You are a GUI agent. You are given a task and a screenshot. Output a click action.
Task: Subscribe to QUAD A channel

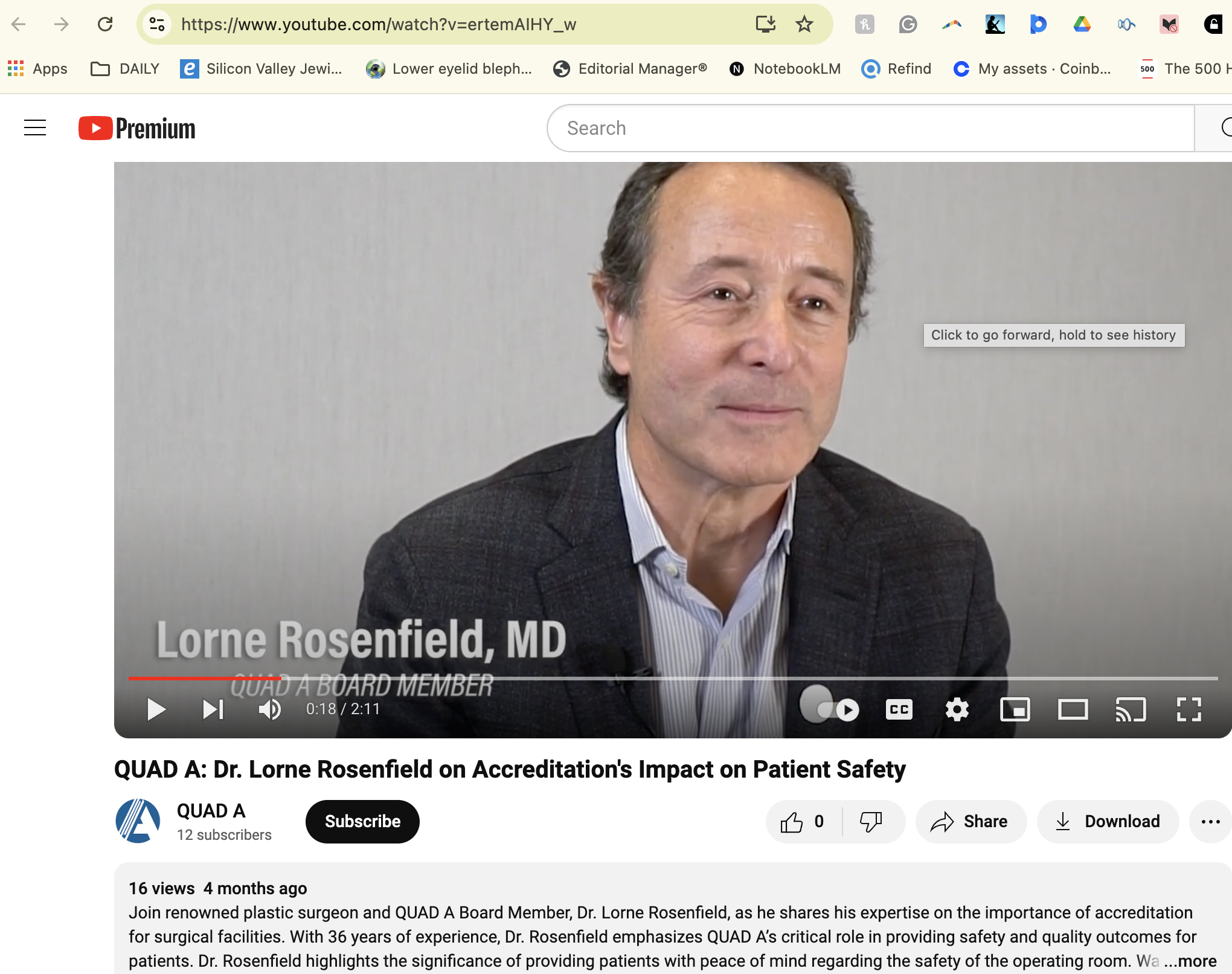point(362,822)
